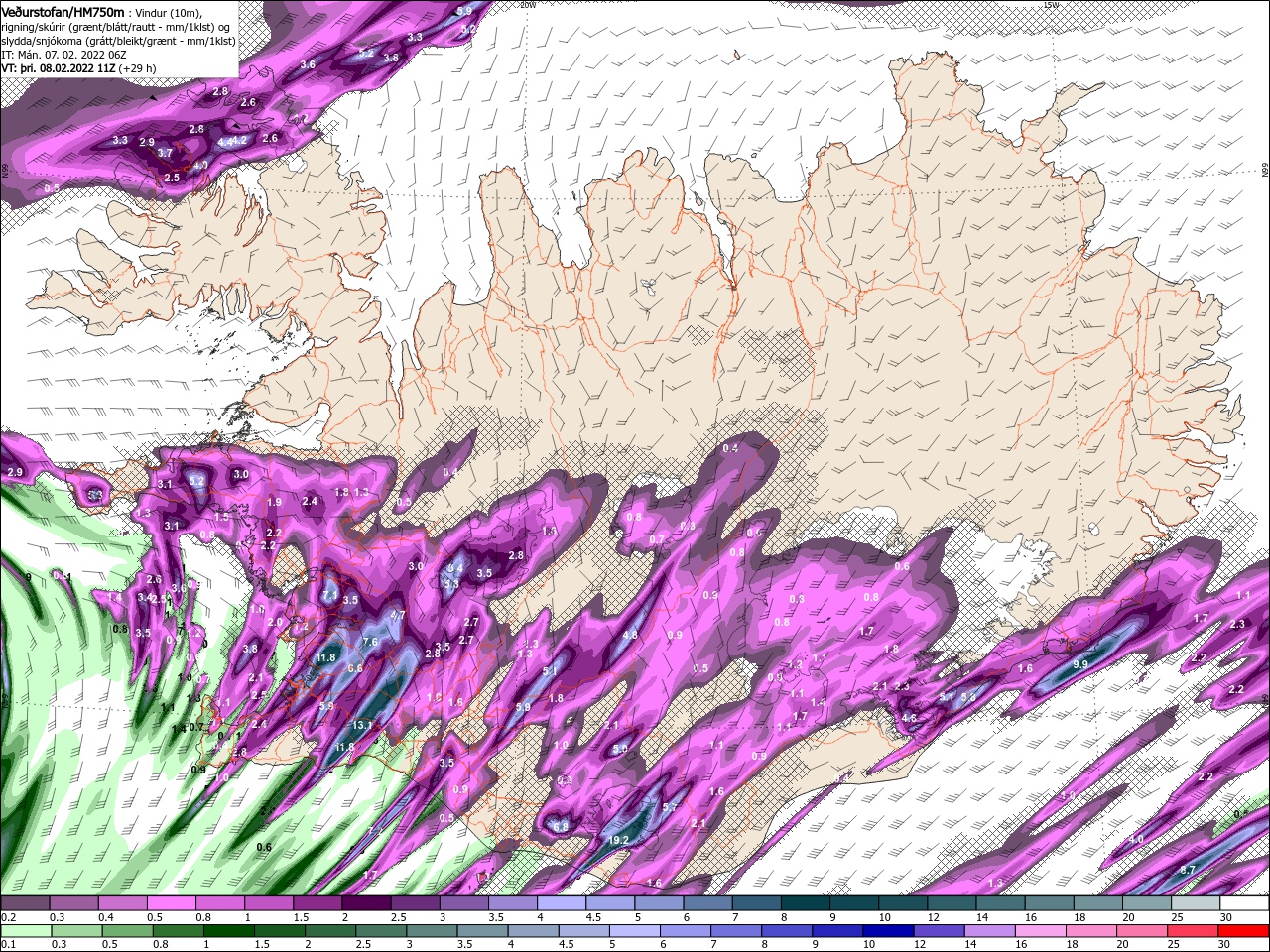Click the dark green 1 swatch in rain scale
1270x952 pixels.
click(x=228, y=931)
